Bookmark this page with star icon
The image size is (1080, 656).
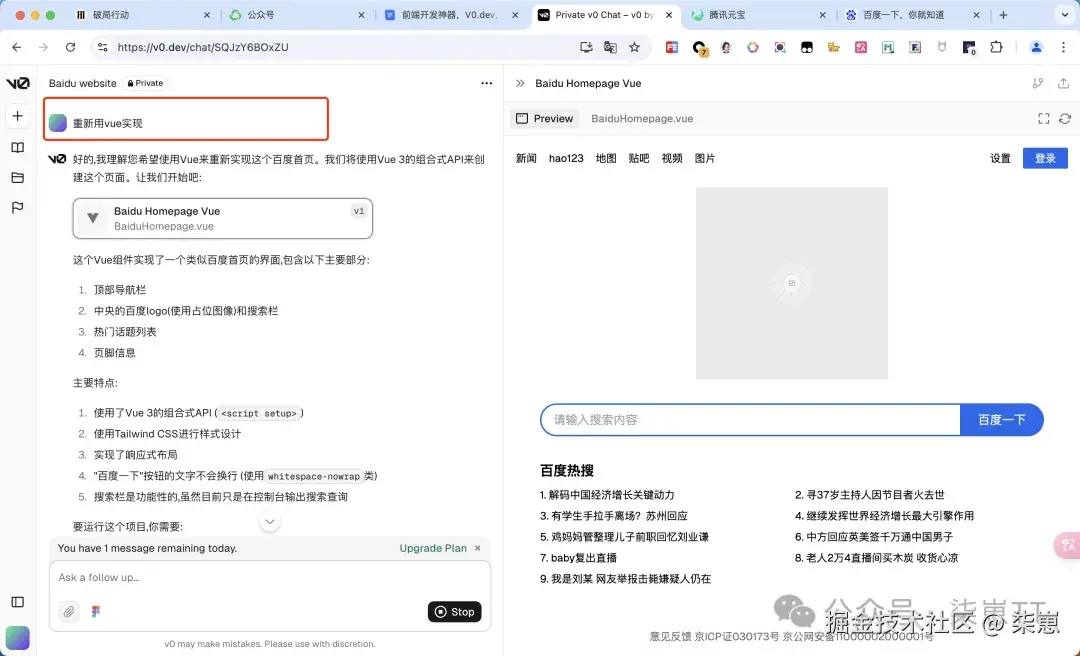tap(634, 47)
